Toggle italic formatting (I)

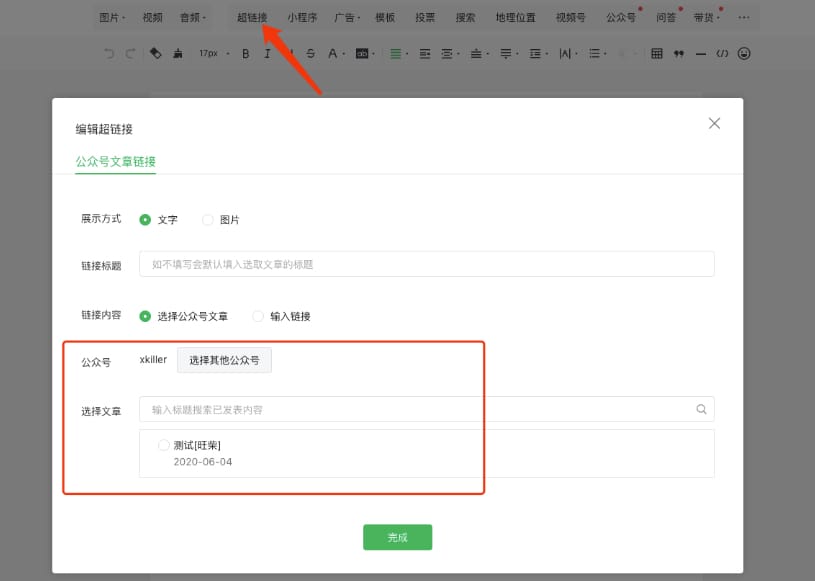267,53
